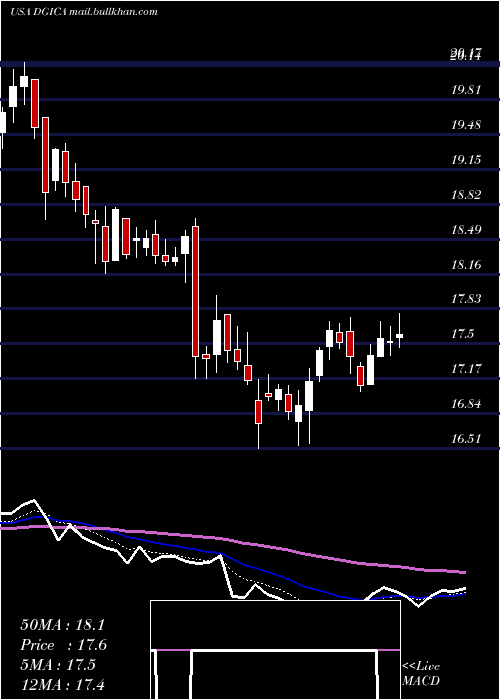Screen dimensions: 500x700
Task: Click the '50MA : 18.1' readout
Action: pyautogui.click(x=62, y=625)
